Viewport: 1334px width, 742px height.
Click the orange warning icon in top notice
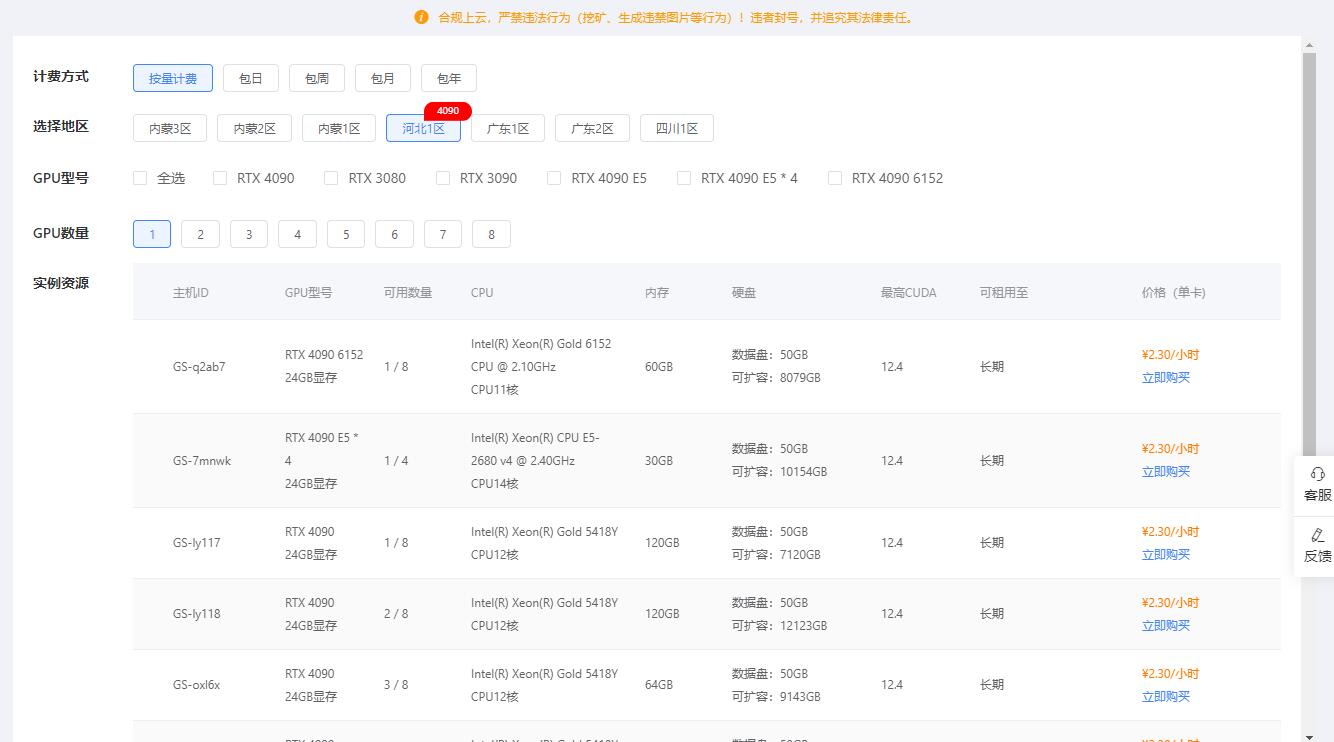tap(421, 18)
